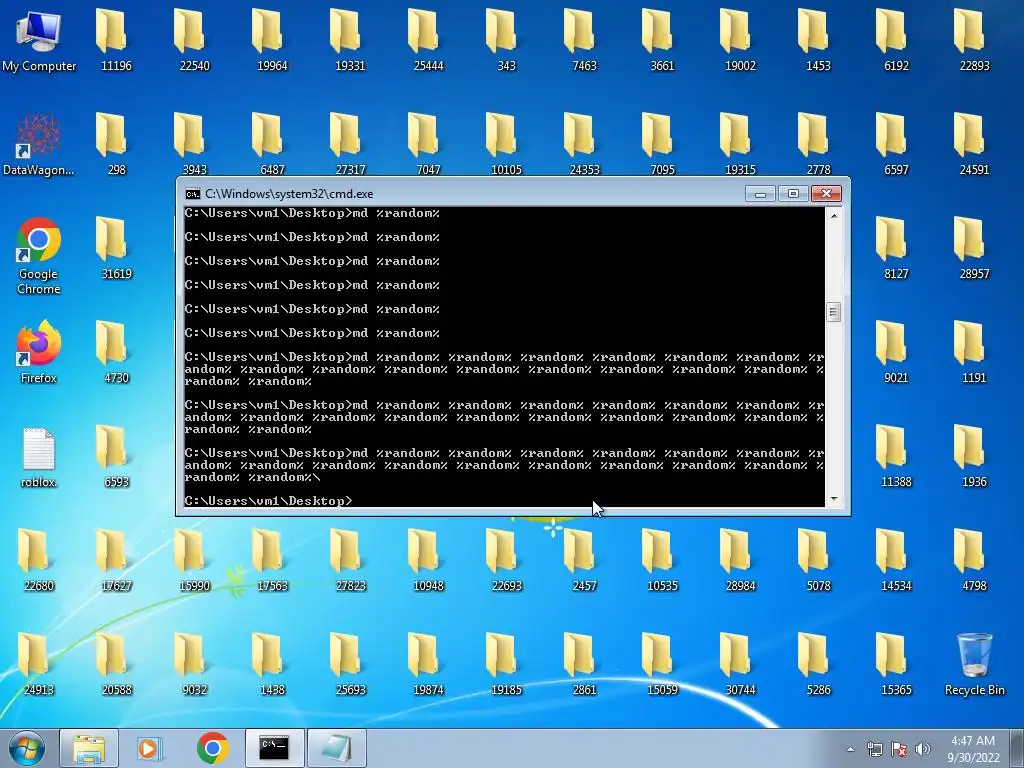
Task: Select folder 25444 on desktop
Action: click(x=428, y=41)
